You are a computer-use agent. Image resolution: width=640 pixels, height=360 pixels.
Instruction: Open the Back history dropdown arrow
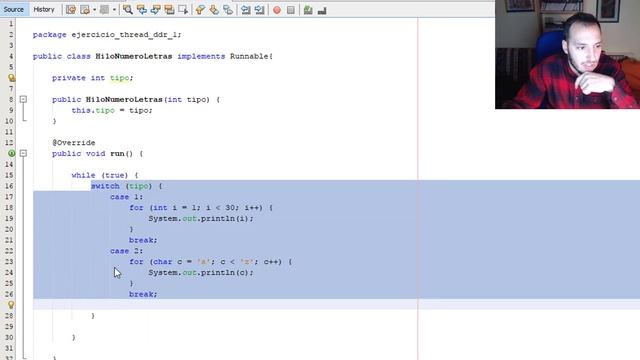click(x=94, y=10)
